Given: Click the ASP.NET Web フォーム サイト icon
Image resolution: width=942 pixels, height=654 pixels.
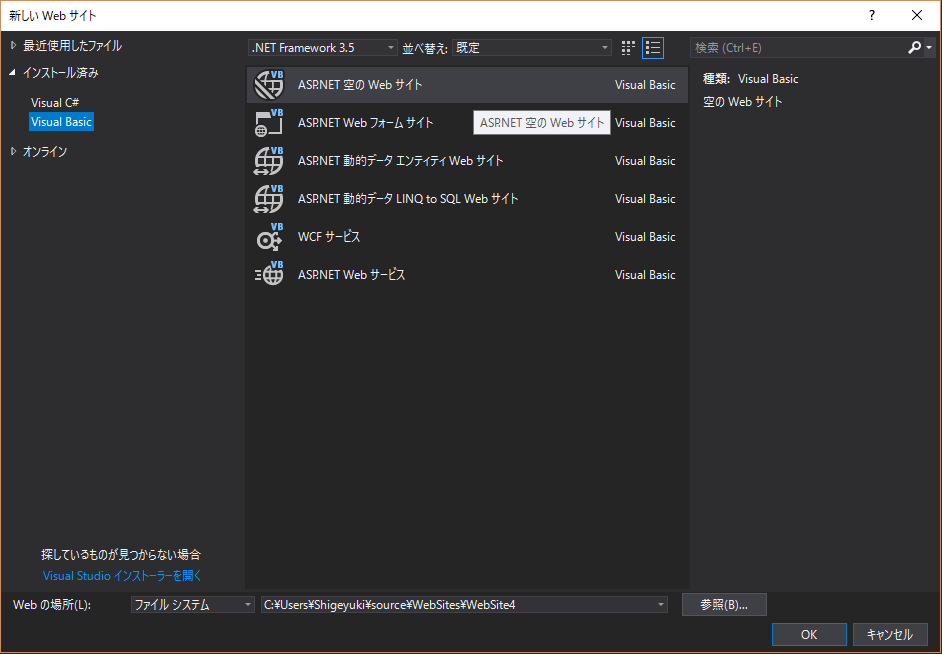Looking at the screenshot, I should tap(269, 123).
